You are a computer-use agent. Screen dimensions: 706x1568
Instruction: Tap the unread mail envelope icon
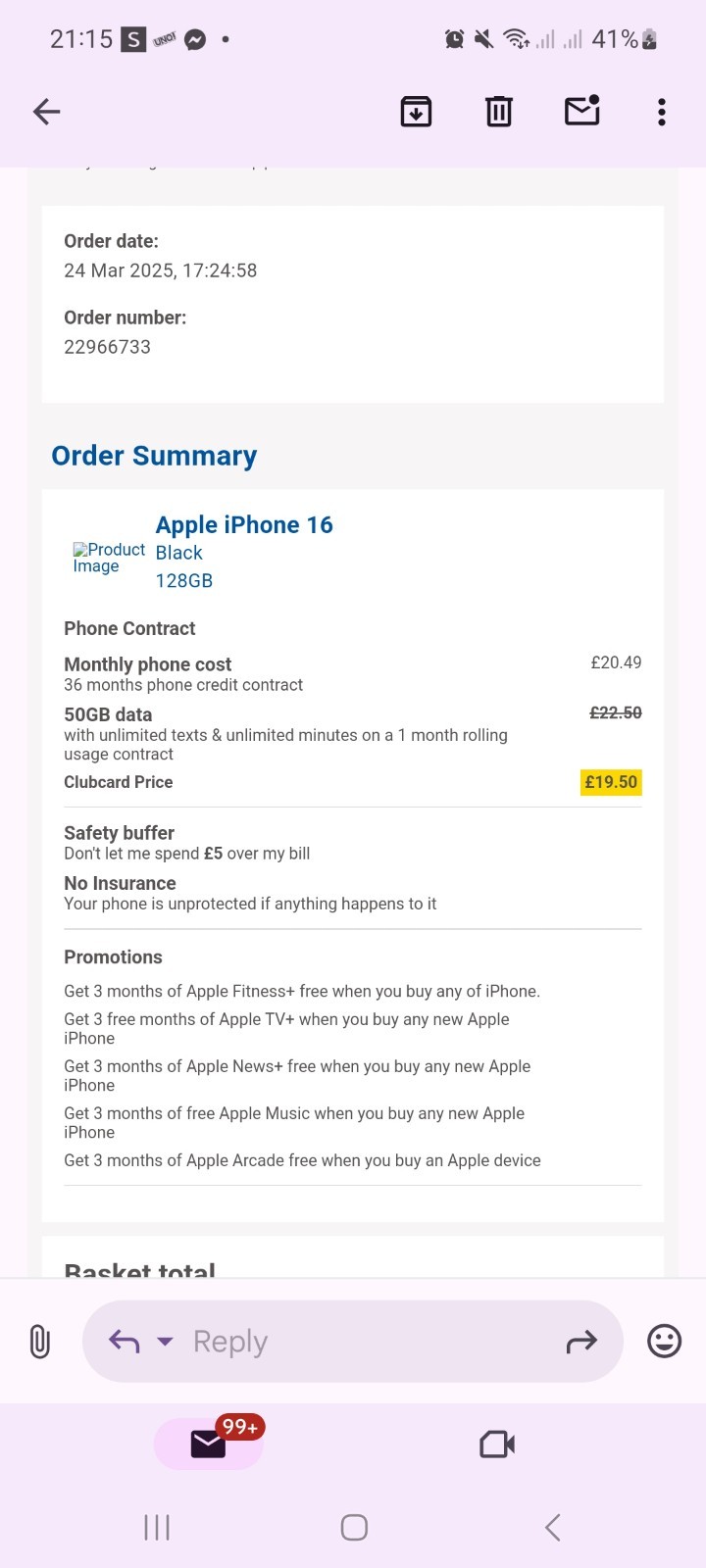pos(581,111)
